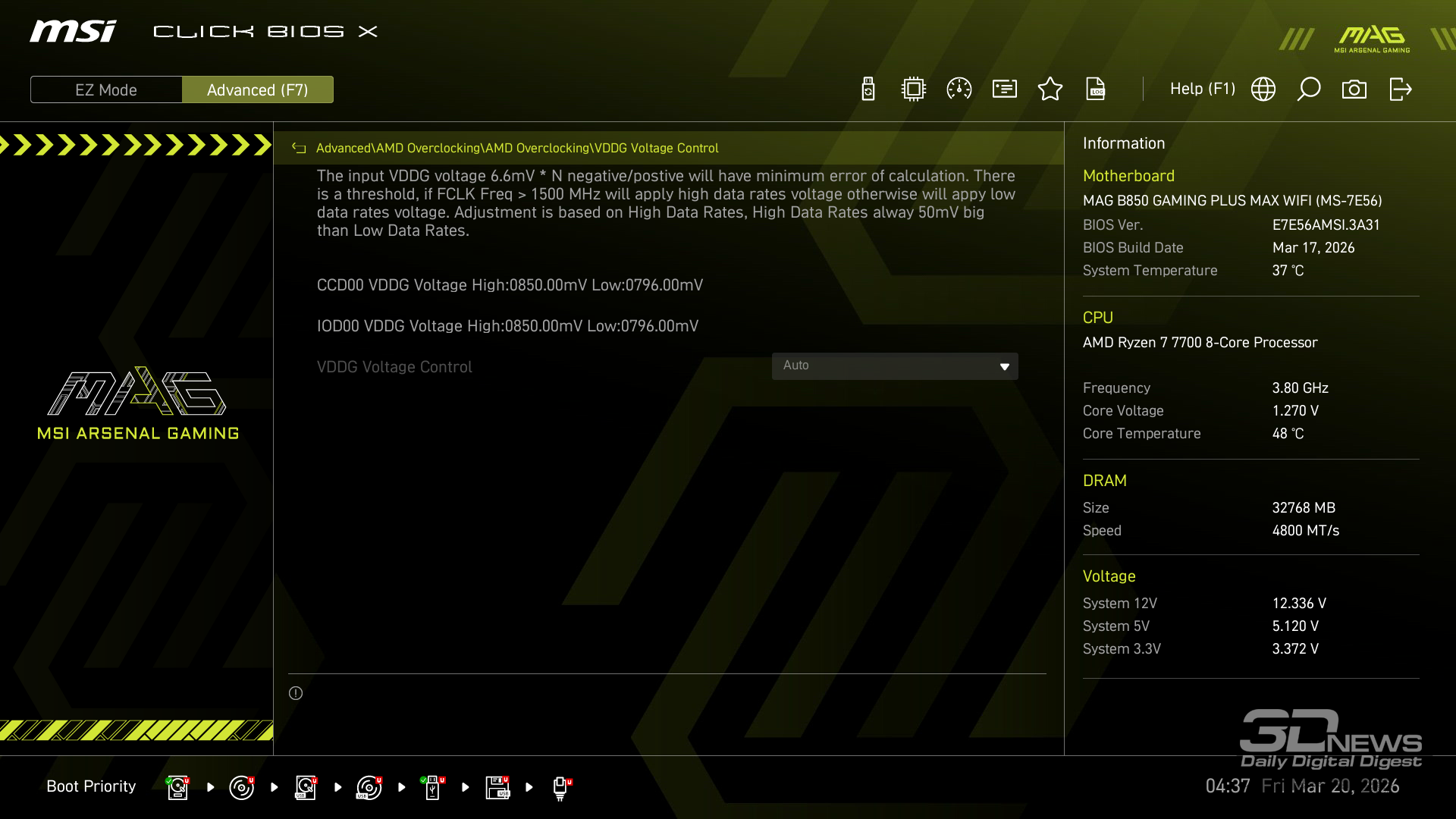The width and height of the screenshot is (1456, 819).
Task: Take screenshot with camera icon
Action: tap(1354, 89)
